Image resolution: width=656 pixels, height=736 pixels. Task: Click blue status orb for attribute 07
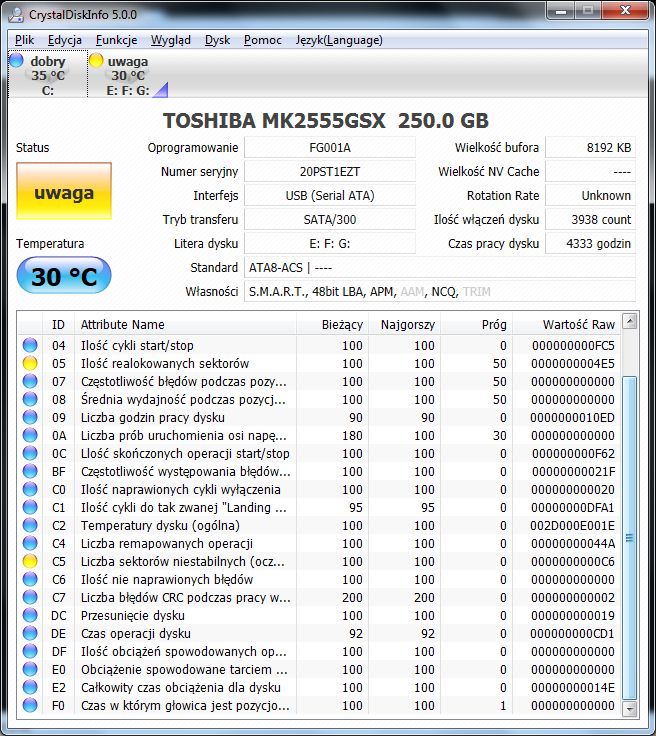30,381
